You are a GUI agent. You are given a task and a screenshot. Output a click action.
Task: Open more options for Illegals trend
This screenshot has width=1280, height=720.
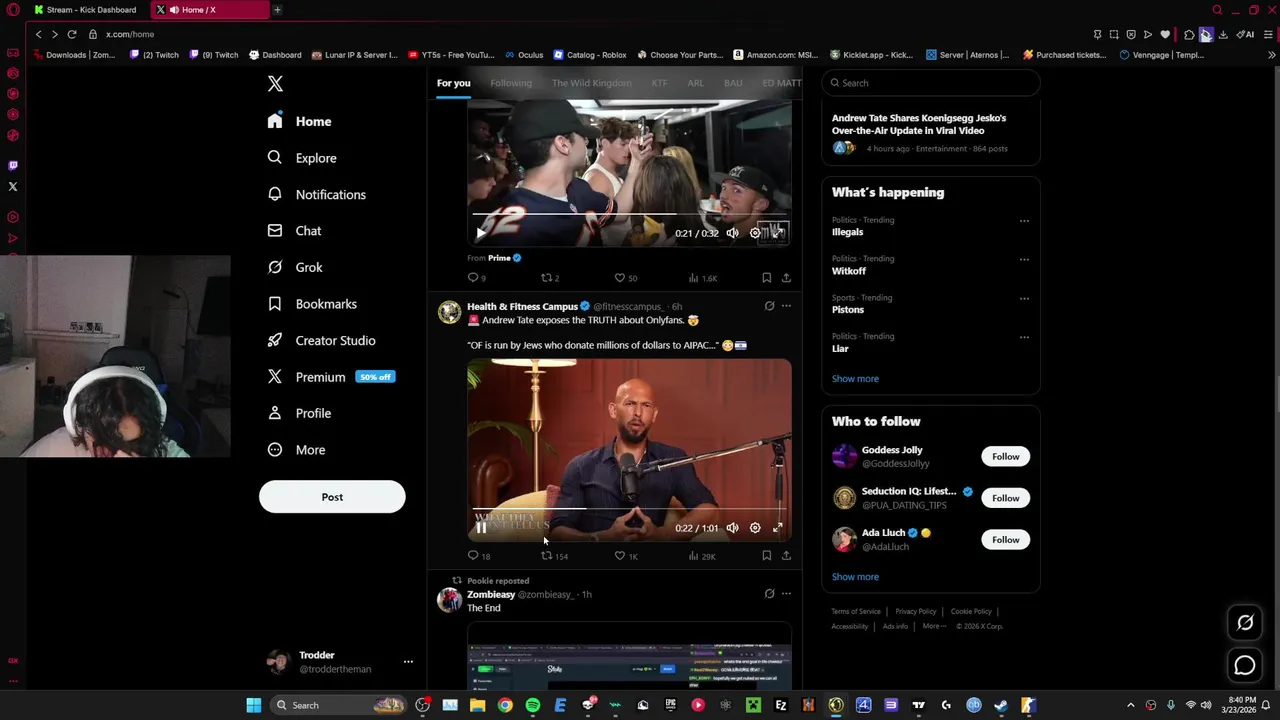(1024, 221)
